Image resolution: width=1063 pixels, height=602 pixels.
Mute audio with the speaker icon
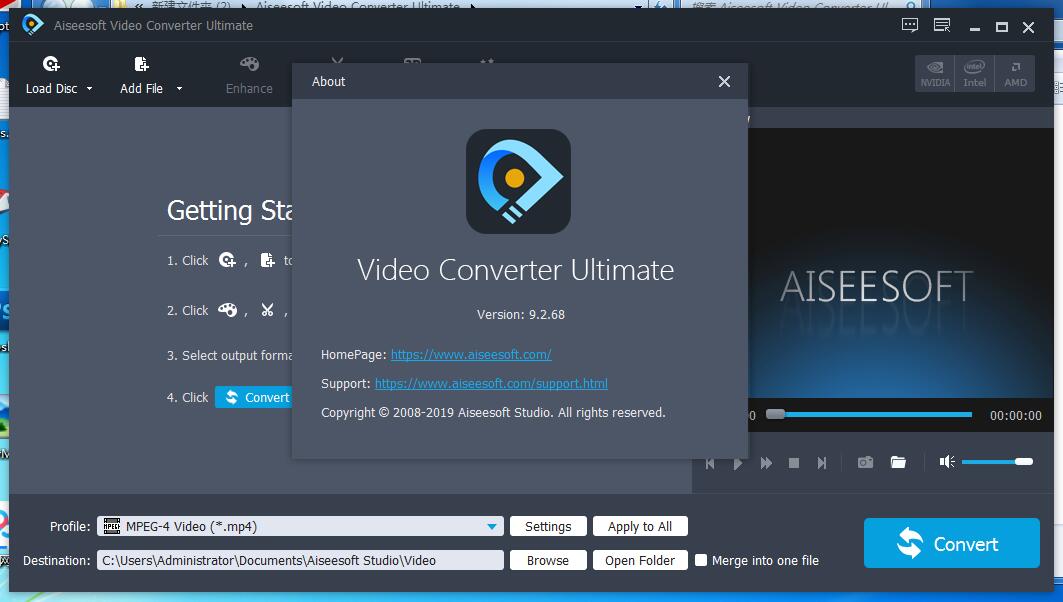point(947,462)
